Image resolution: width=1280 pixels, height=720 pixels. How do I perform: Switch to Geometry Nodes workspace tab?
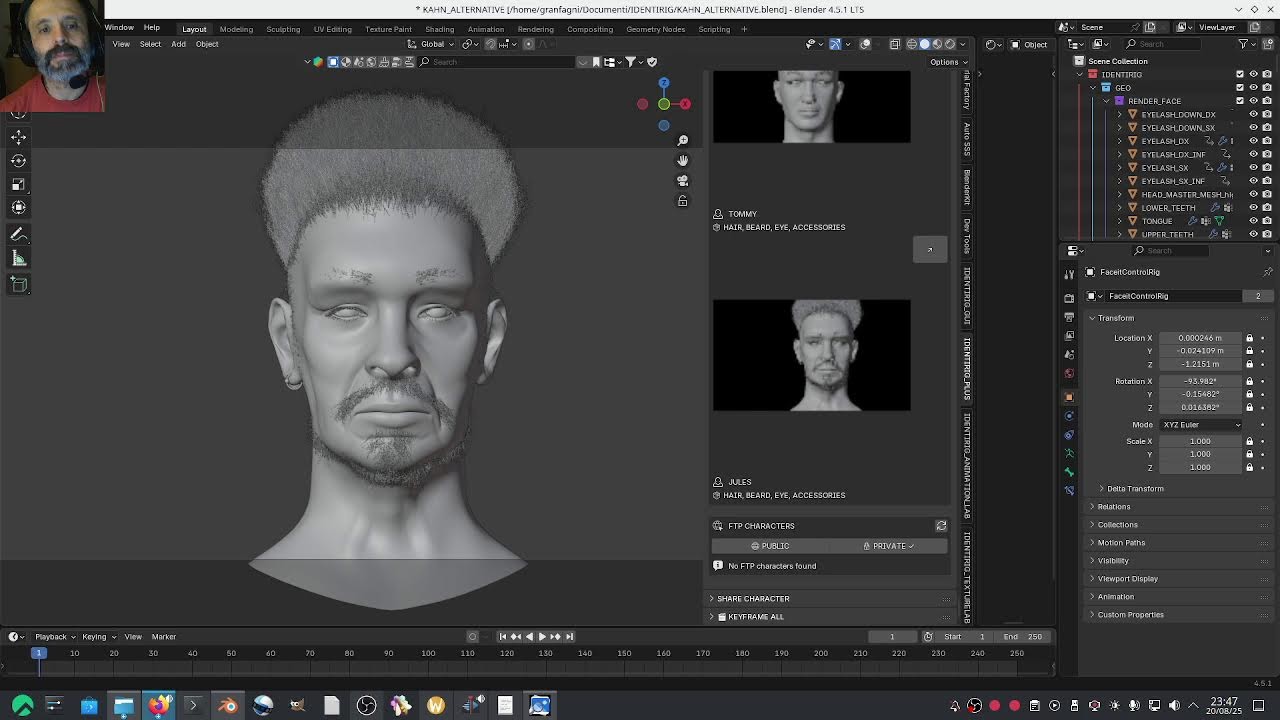[656, 29]
